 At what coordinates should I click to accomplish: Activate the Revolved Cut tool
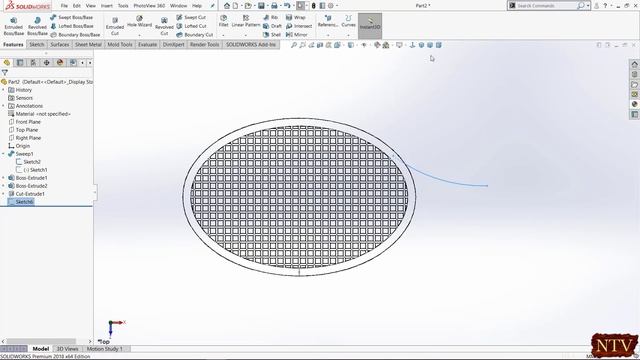164,27
